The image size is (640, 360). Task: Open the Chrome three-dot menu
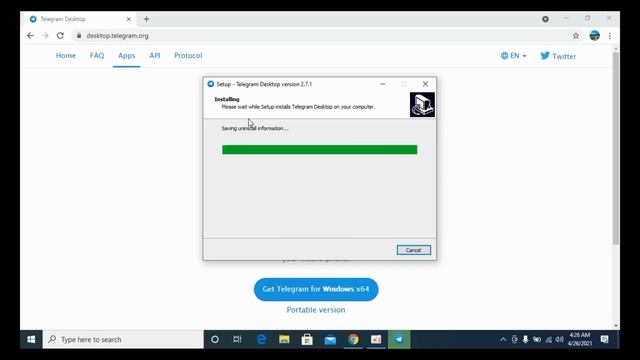[610, 36]
